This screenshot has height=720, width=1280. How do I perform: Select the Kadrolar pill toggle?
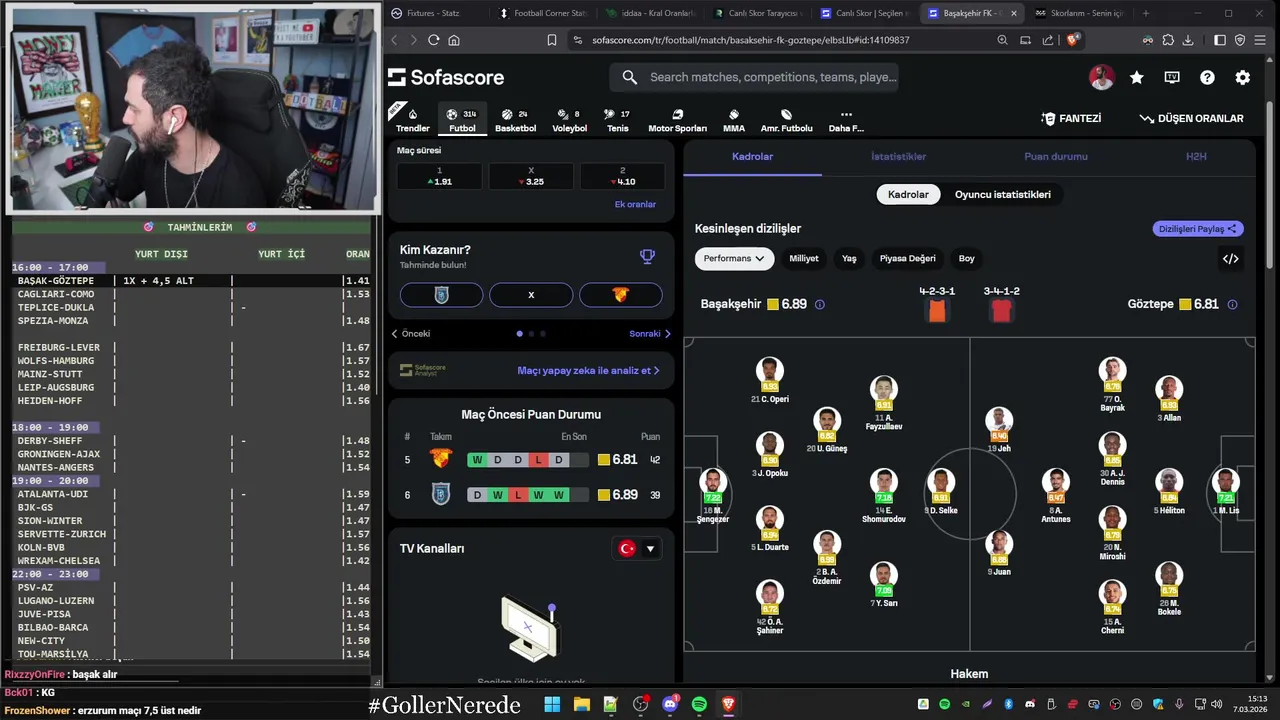click(908, 194)
